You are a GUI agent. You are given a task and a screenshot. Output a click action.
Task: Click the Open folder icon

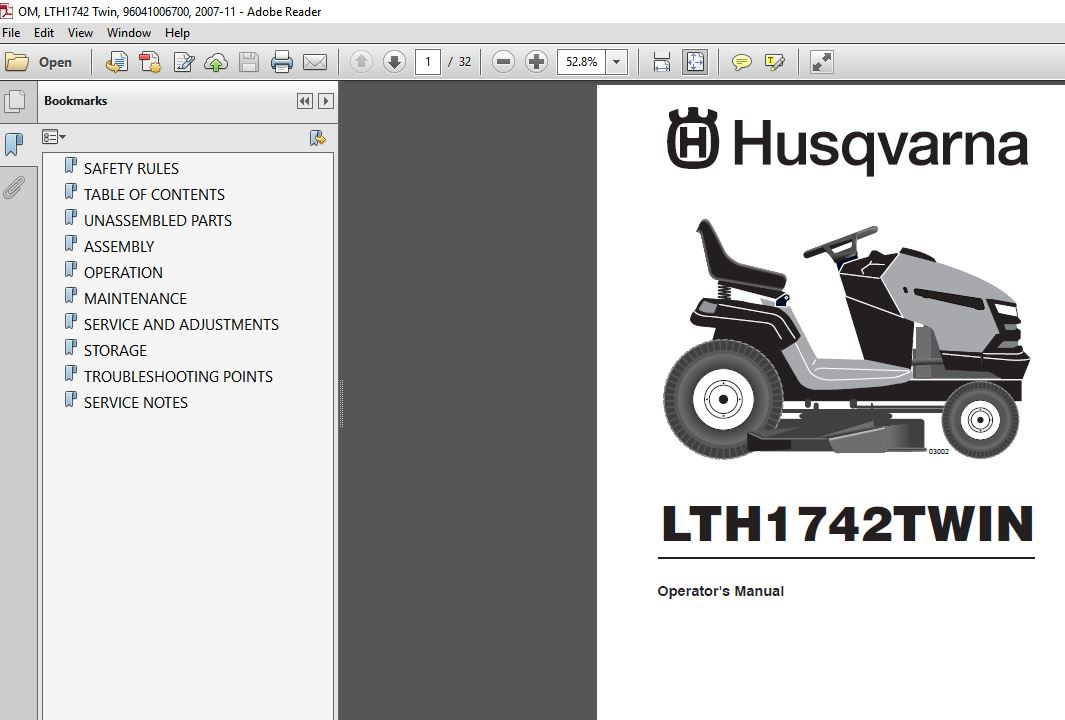[16, 62]
